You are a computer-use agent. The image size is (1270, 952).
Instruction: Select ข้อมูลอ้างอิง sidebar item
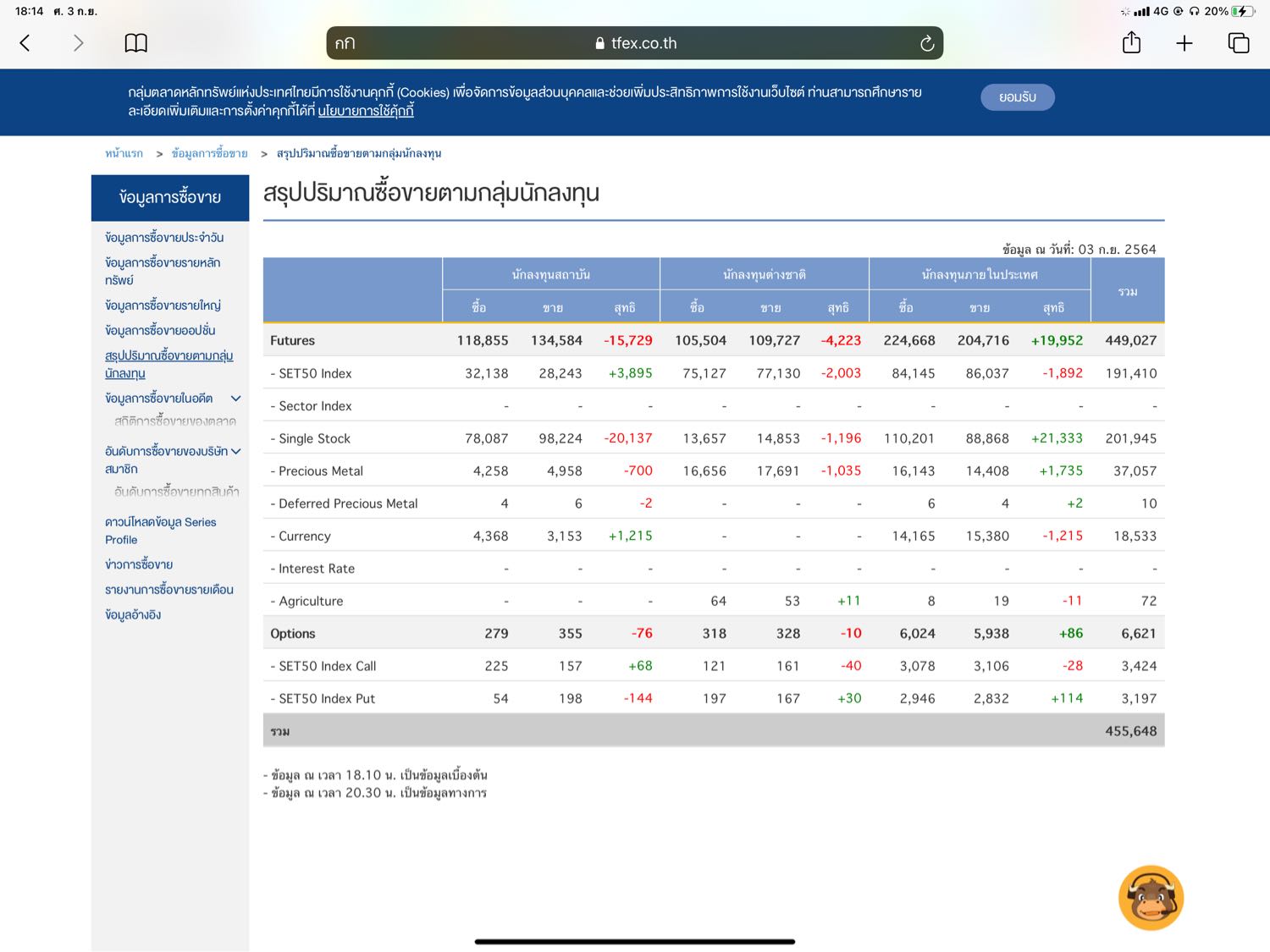coord(133,615)
